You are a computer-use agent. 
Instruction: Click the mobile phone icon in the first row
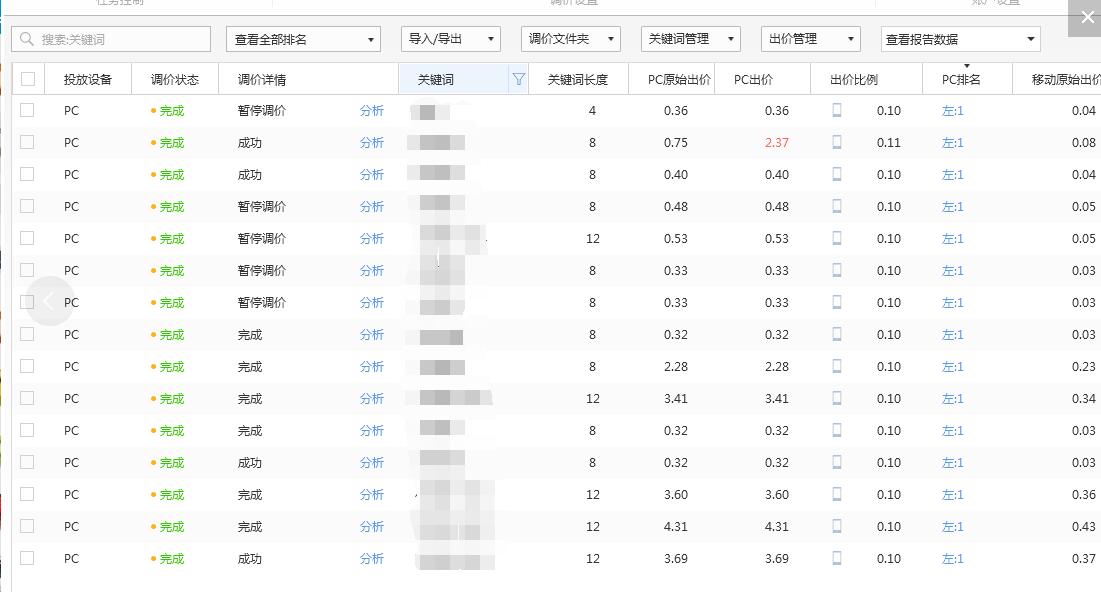click(836, 110)
